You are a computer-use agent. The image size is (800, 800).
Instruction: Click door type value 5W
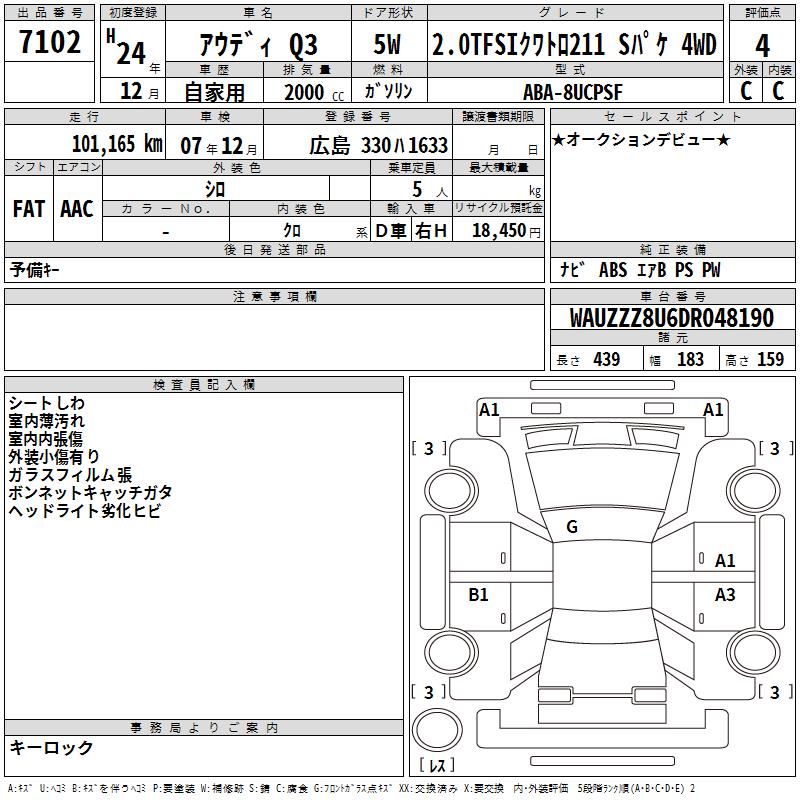[387, 44]
